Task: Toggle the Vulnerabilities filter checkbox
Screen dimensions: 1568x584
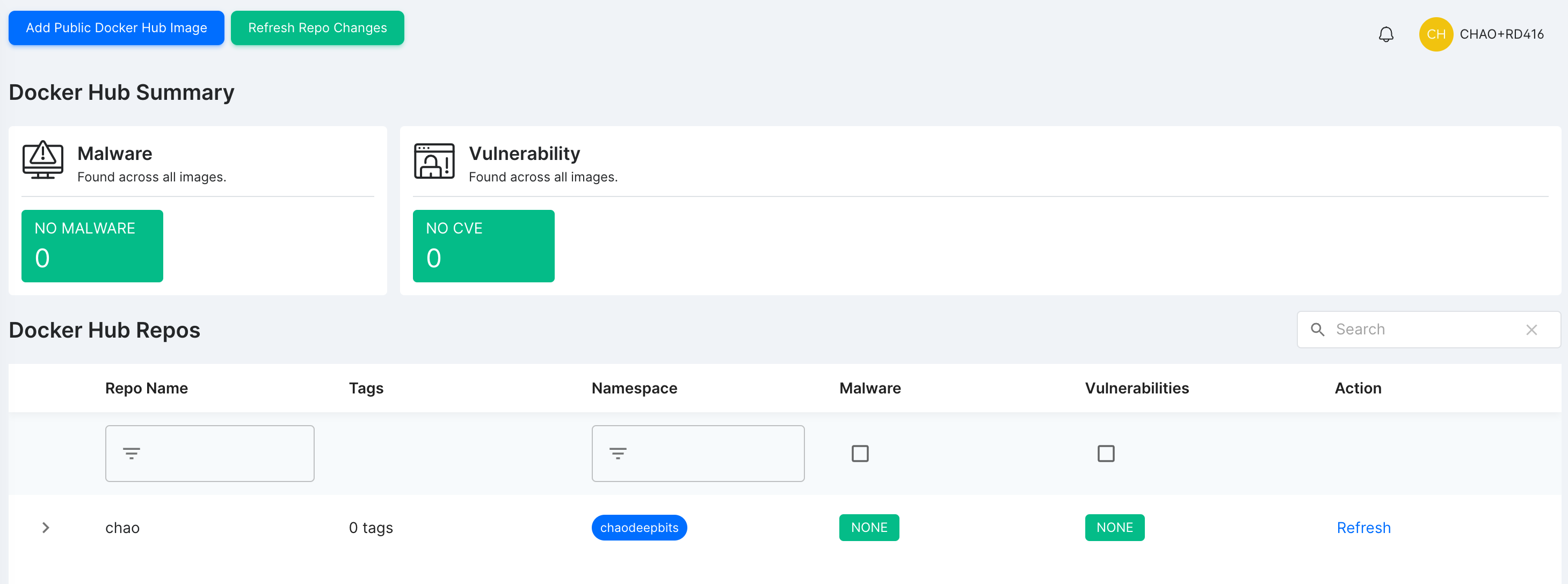Action: pos(1106,453)
